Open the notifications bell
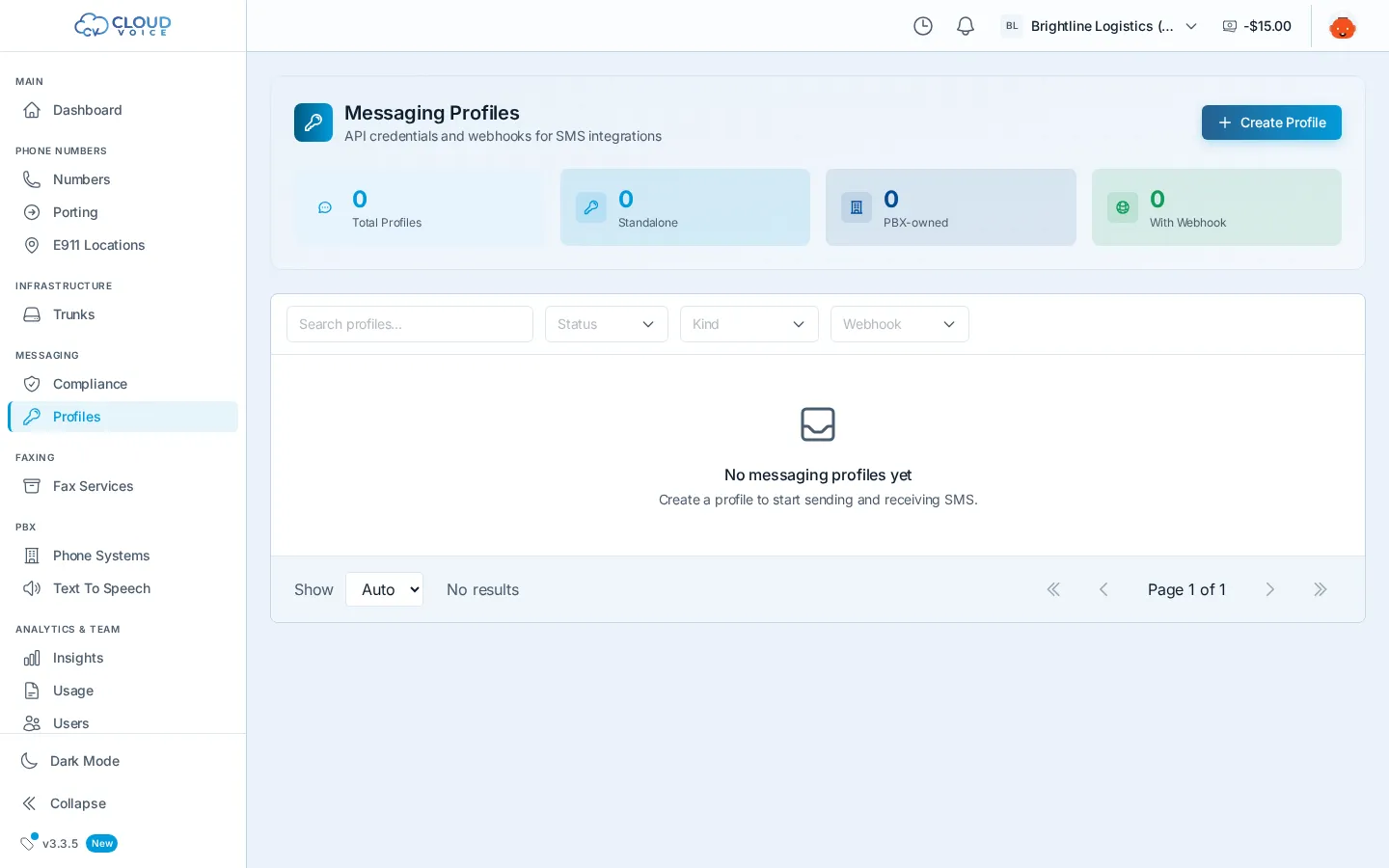This screenshot has height=868, width=1389. (966, 26)
